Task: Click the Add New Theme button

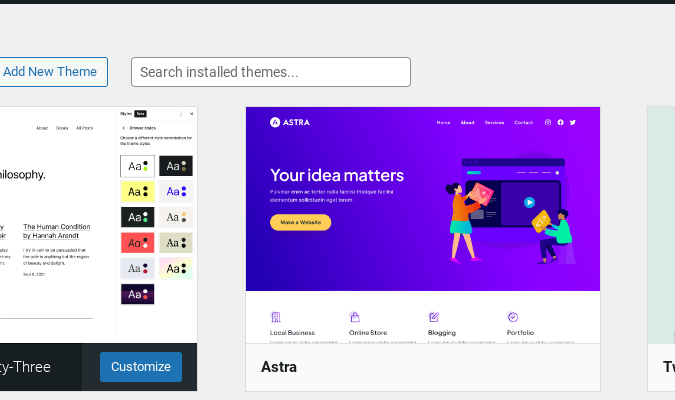Action: 52,72
